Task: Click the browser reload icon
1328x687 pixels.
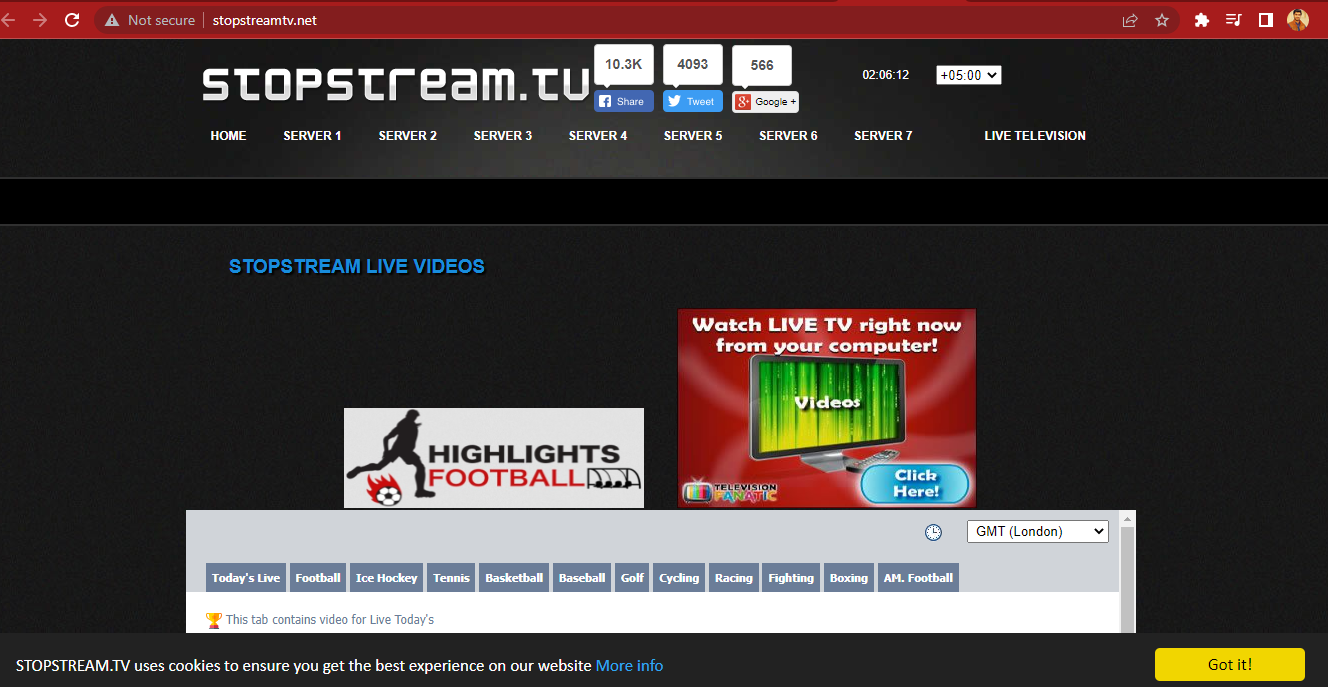Action: click(x=72, y=20)
